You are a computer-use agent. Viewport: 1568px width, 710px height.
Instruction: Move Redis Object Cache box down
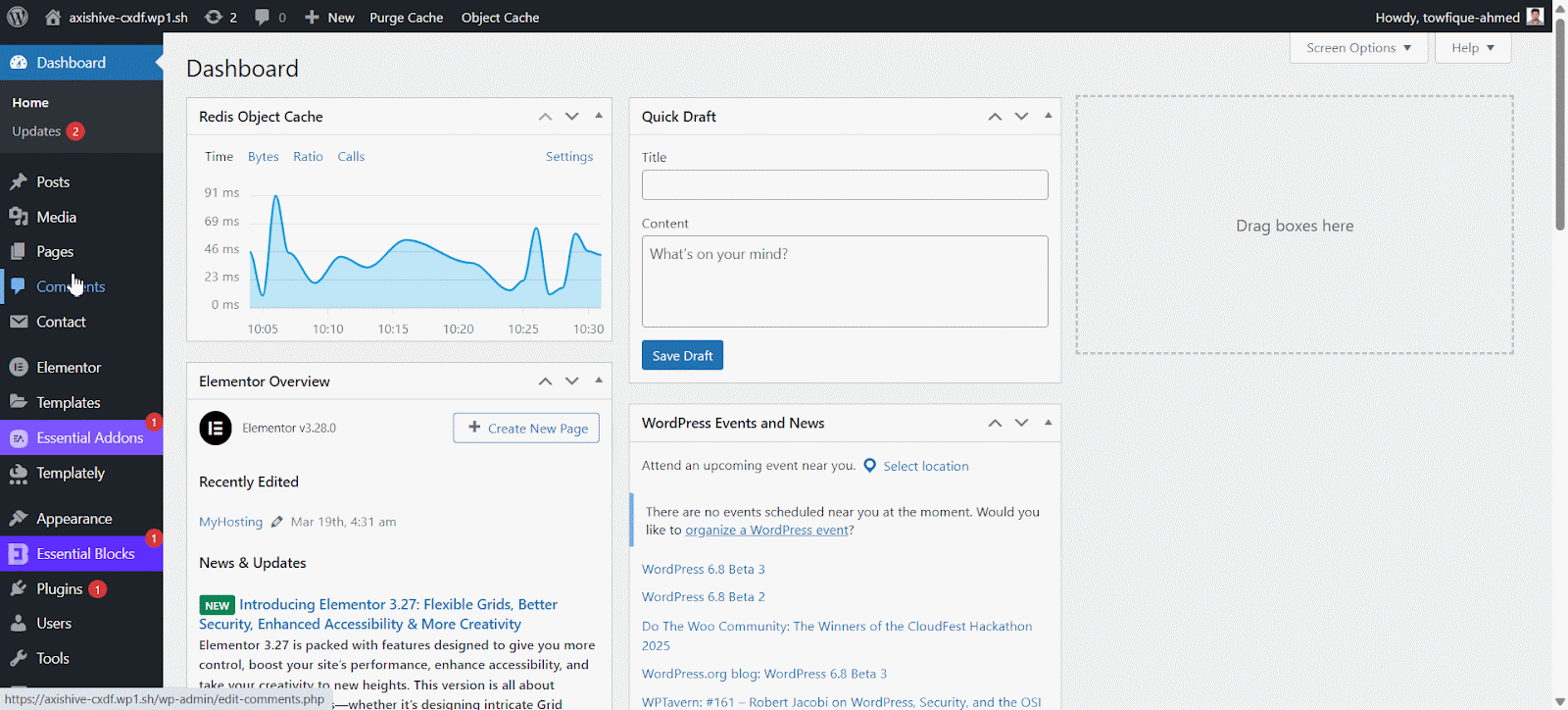pyautogui.click(x=572, y=117)
